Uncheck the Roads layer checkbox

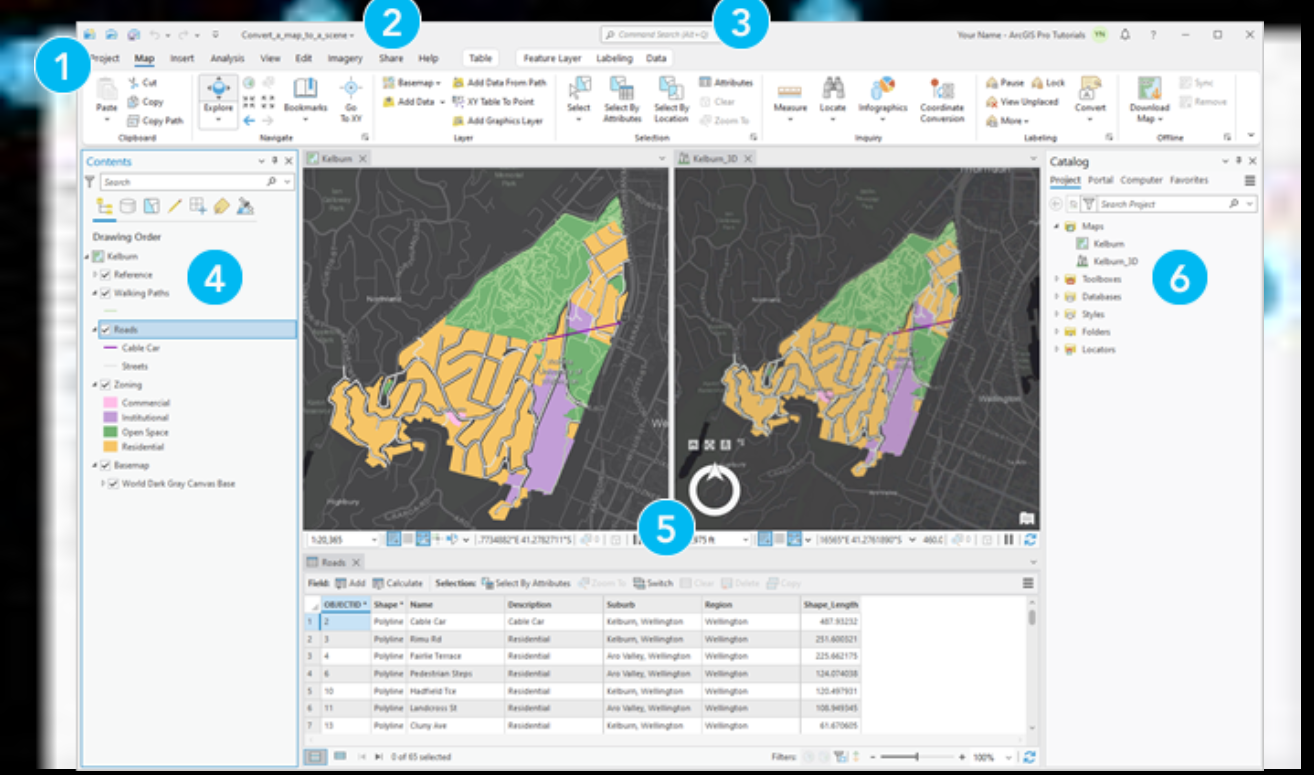coord(105,329)
